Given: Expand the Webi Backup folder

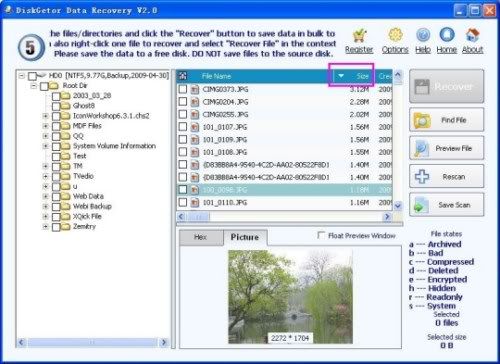Looking at the screenshot, I should coord(46,206).
